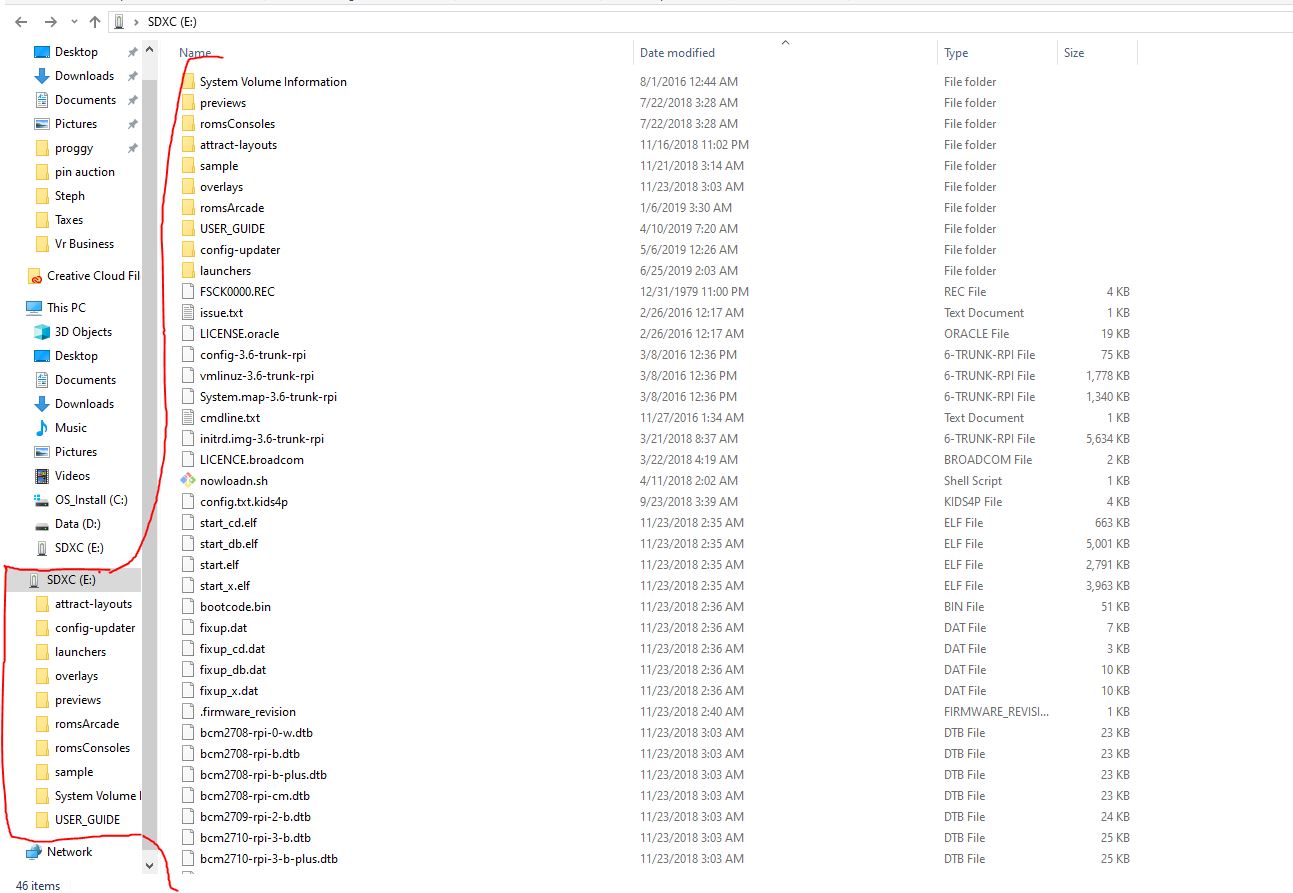Select the romsArcade folder icon in file list
Image resolution: width=1293 pixels, height=893 pixels.
pos(189,208)
